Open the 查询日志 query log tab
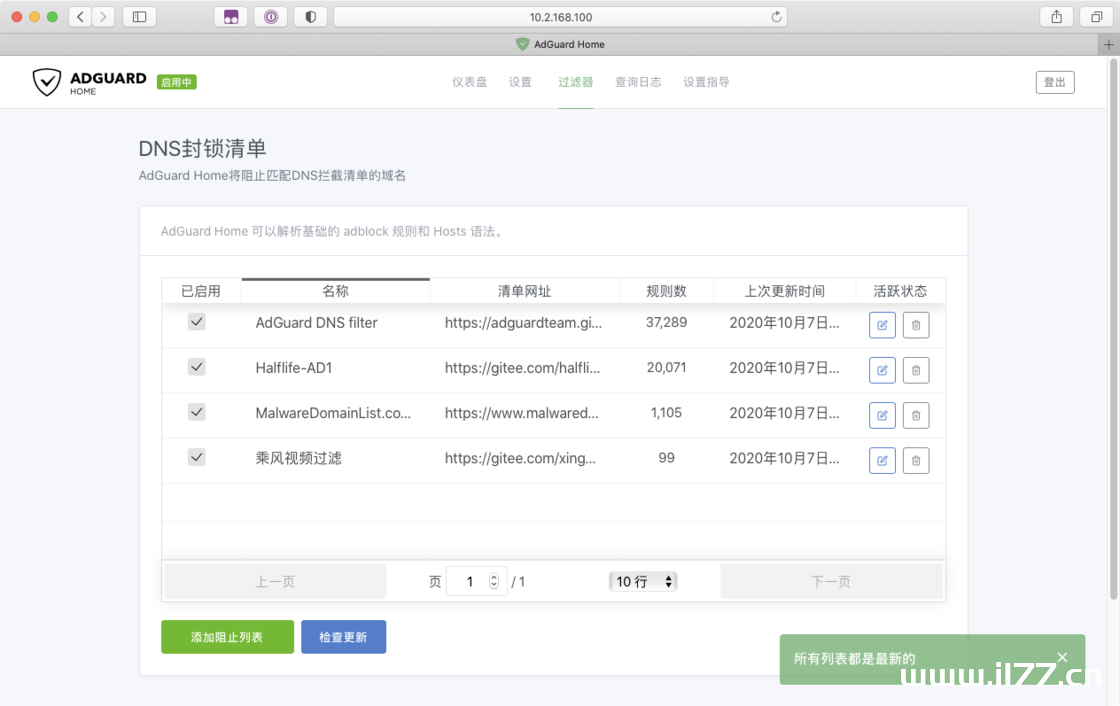 (638, 82)
